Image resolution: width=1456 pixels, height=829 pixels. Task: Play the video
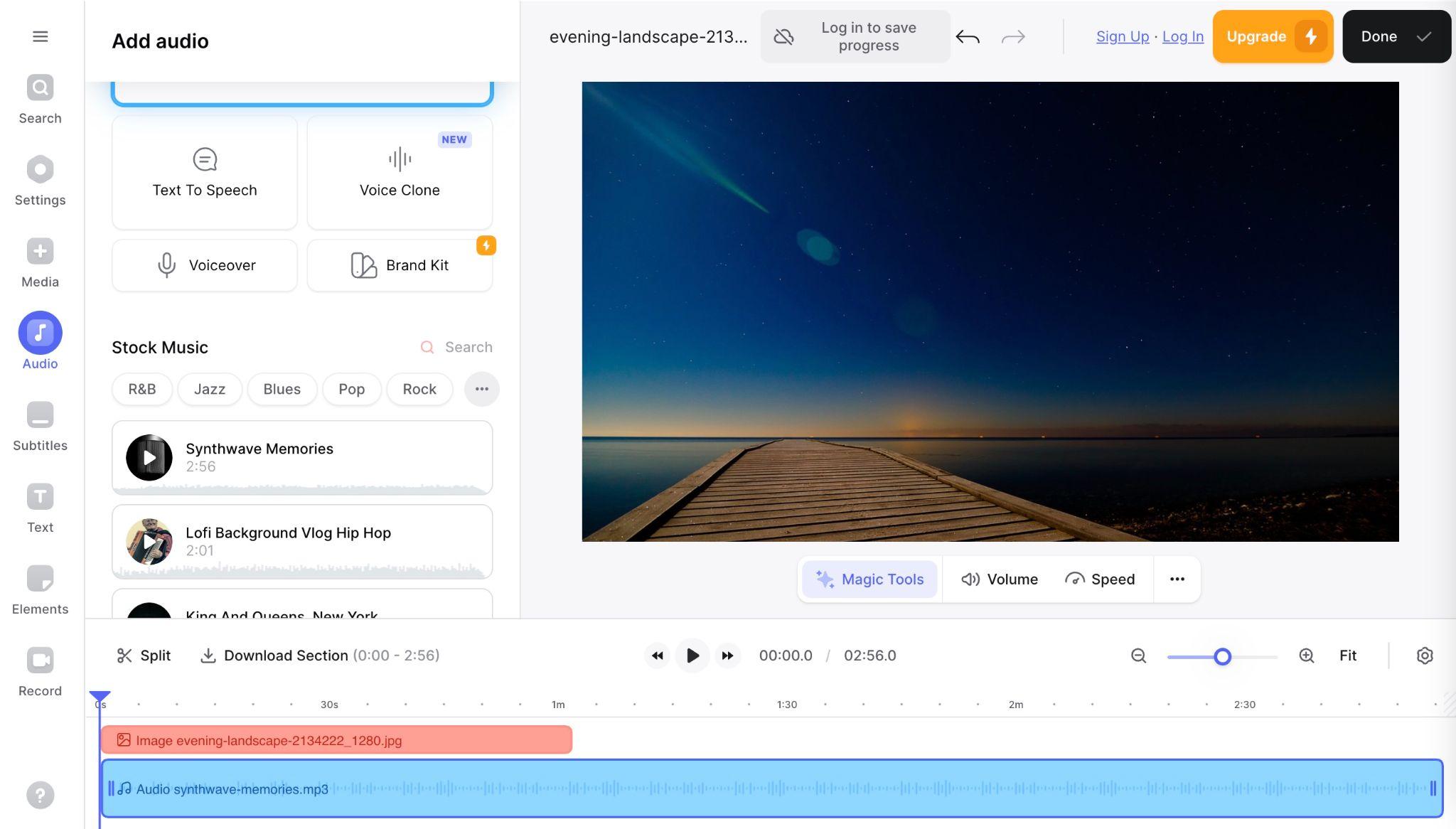coord(692,656)
